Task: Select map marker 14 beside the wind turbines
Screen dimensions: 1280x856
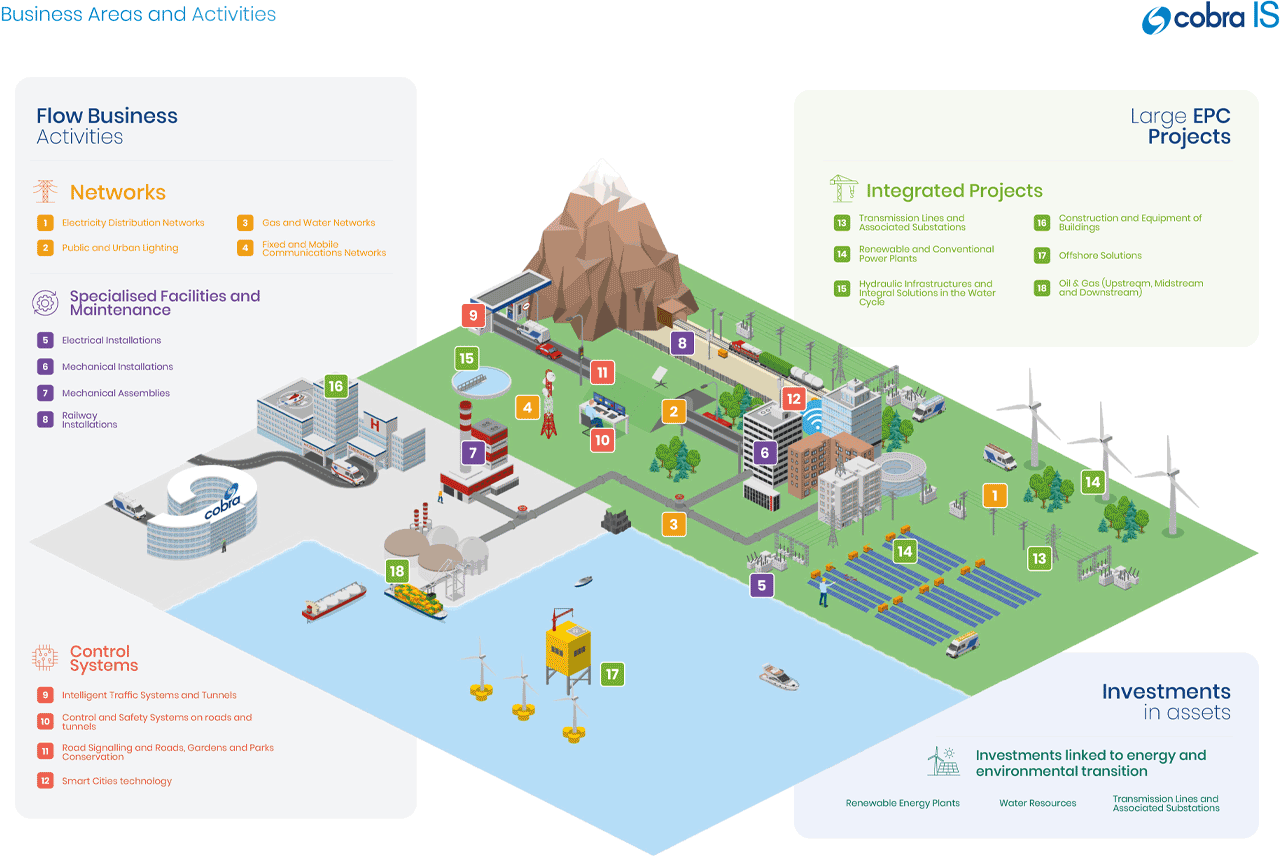Action: click(x=1092, y=482)
